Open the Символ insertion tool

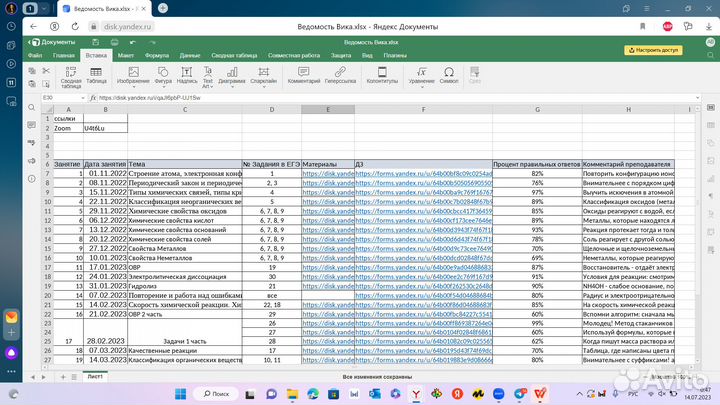coord(448,74)
